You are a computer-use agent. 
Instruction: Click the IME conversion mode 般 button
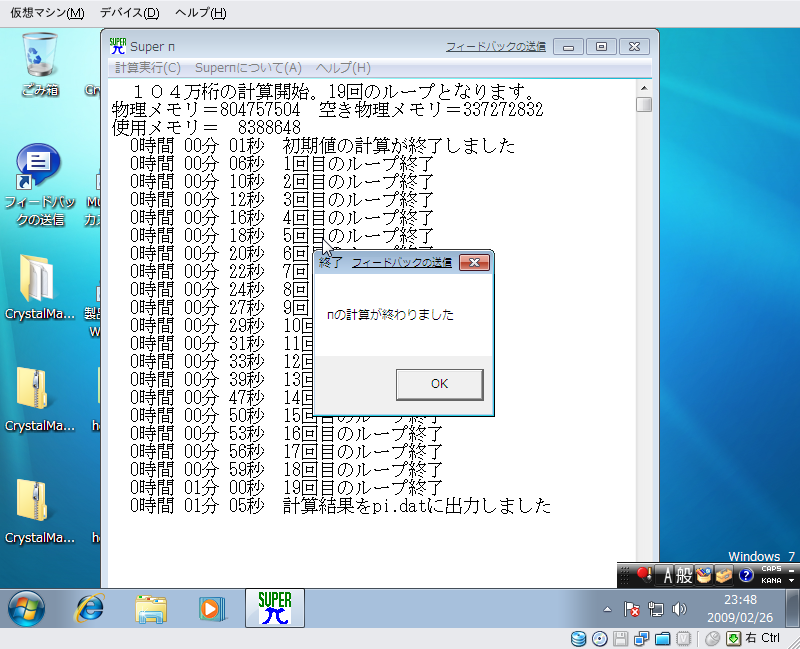(684, 576)
